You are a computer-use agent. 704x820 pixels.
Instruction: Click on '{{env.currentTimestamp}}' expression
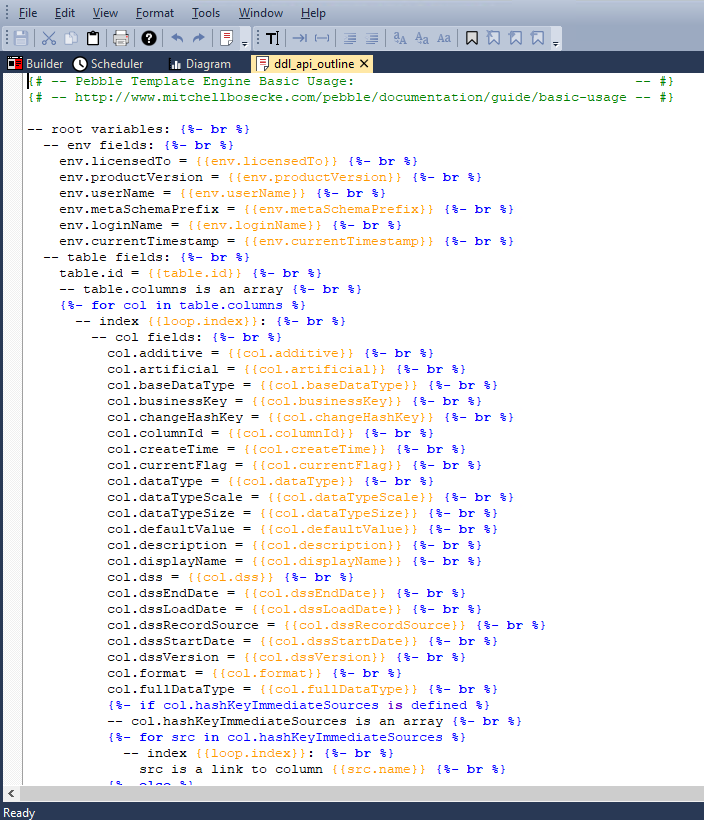click(339, 242)
